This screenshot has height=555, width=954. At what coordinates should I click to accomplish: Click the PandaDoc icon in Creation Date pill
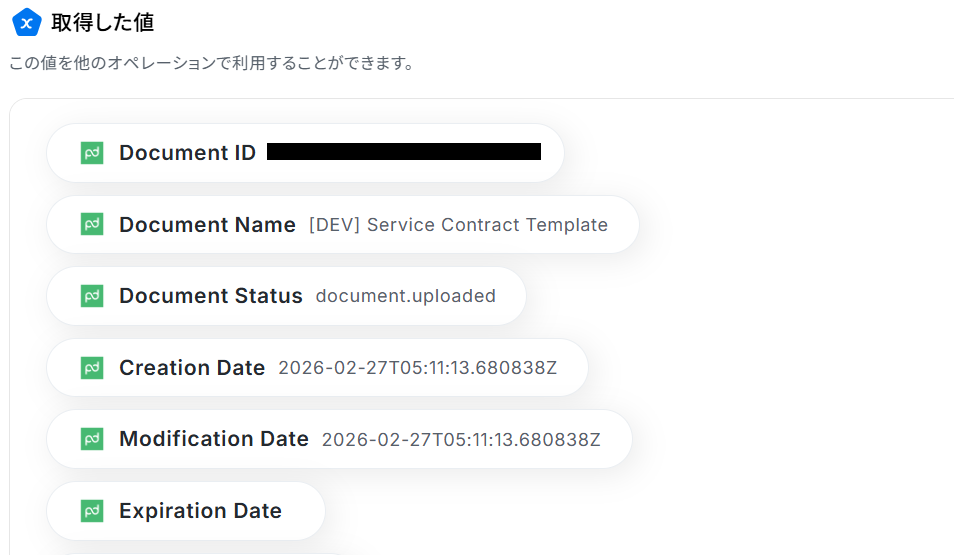[x=92, y=368]
